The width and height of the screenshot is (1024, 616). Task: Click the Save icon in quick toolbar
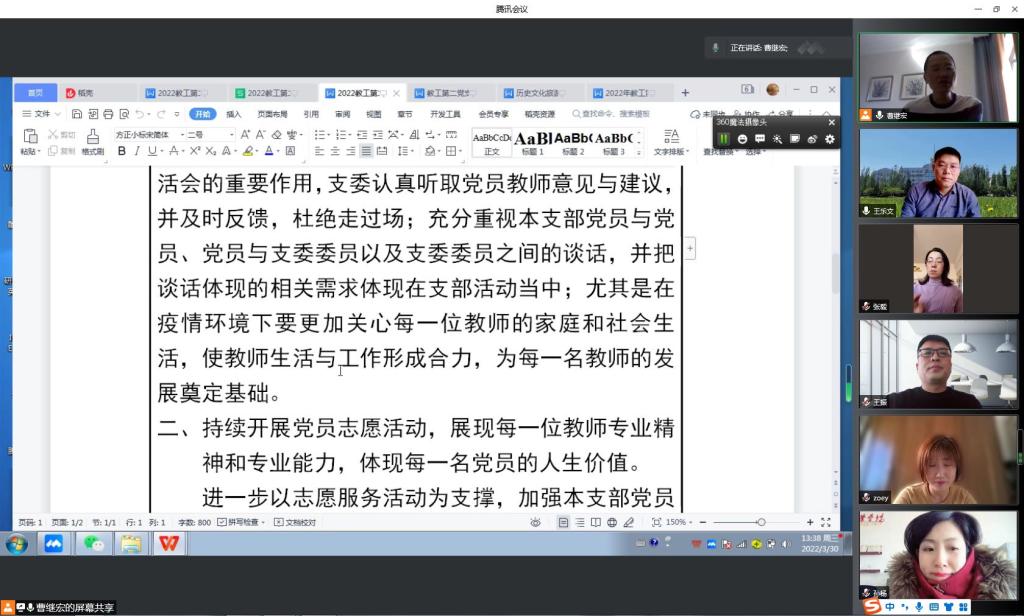click(x=77, y=114)
